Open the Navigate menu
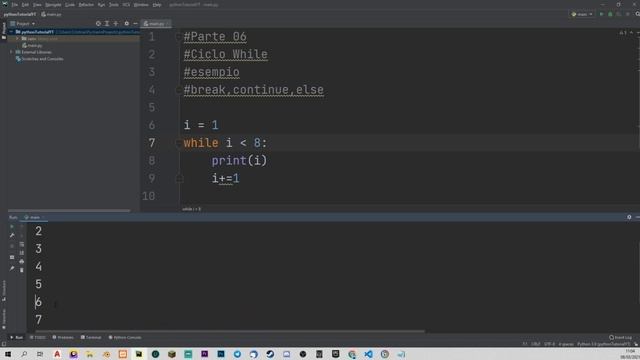 coord(53,5)
